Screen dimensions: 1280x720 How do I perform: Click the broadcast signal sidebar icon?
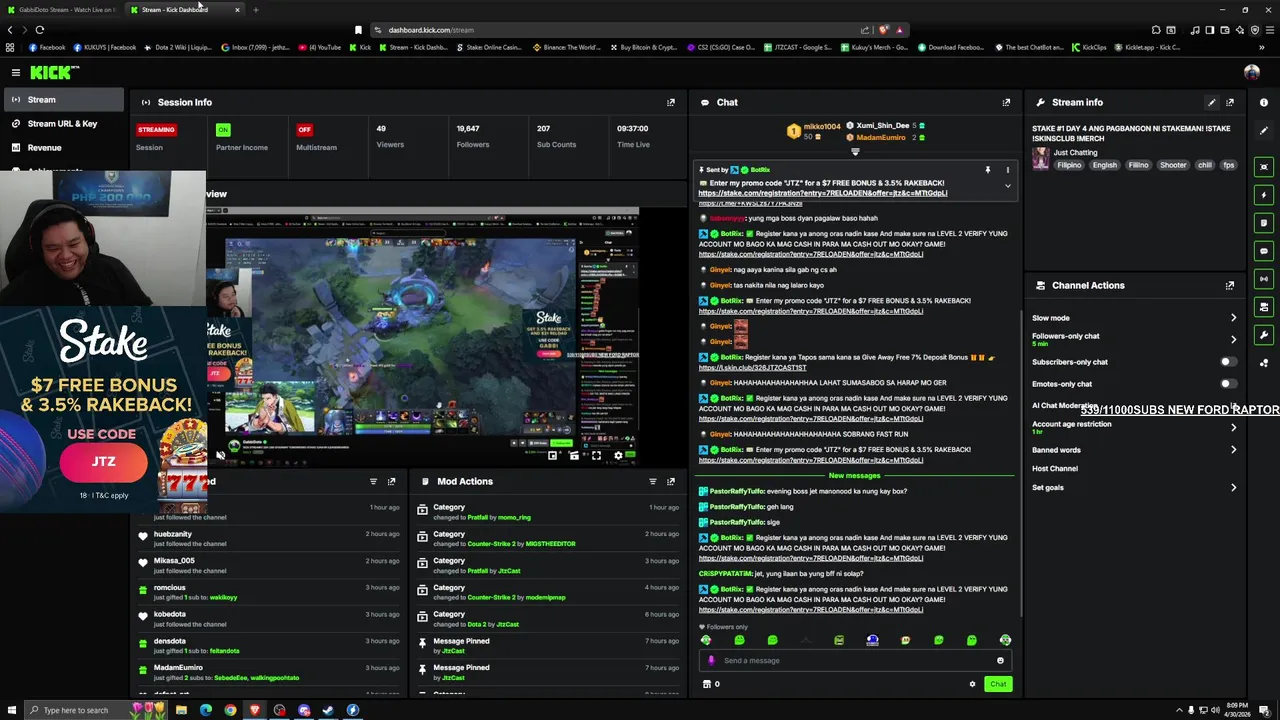tap(1264, 279)
